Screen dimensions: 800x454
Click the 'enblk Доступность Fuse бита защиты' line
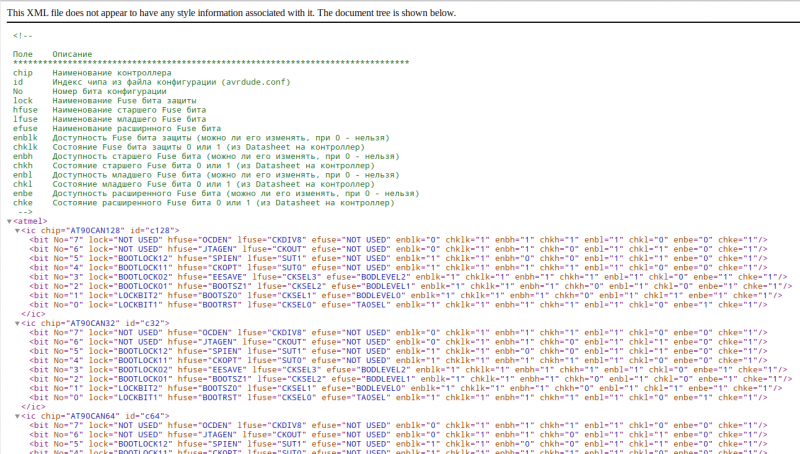(201, 138)
